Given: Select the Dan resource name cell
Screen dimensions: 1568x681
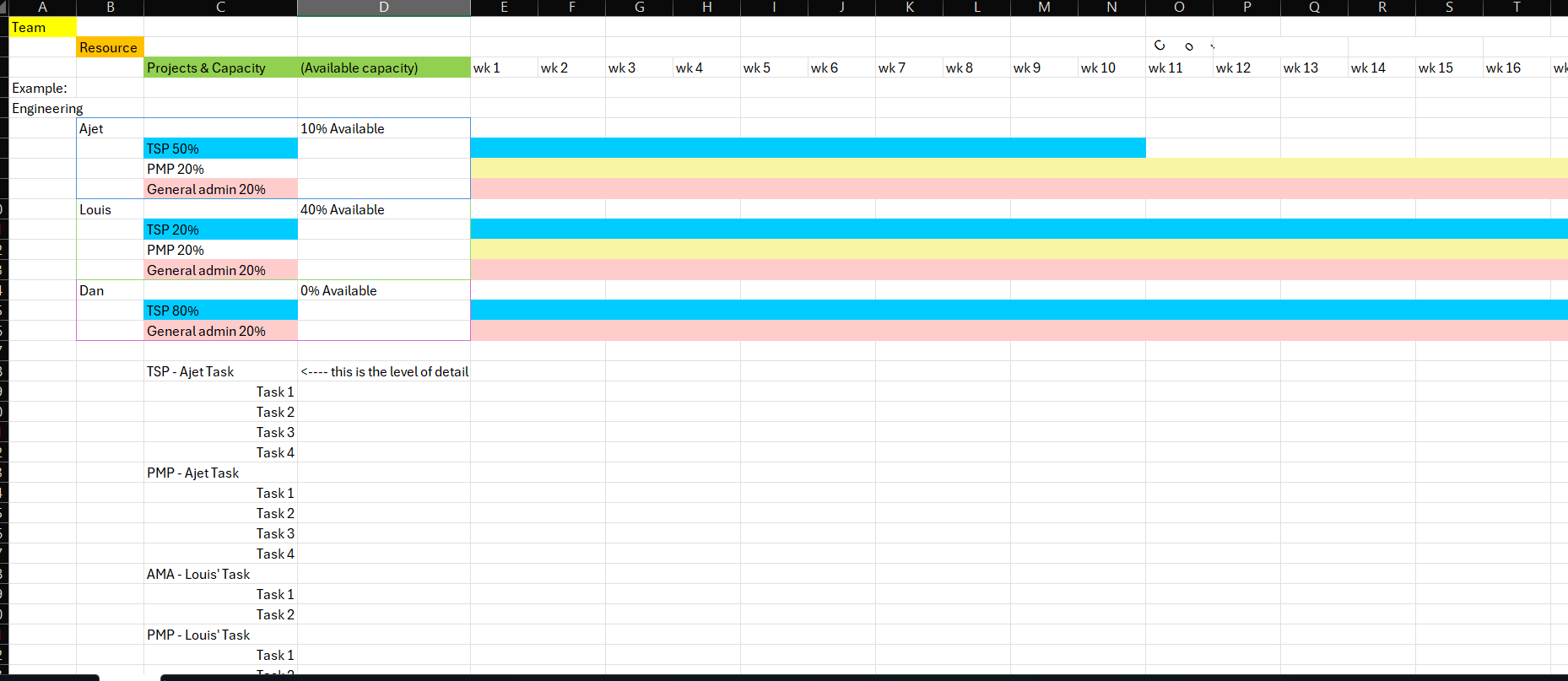Looking at the screenshot, I should pos(110,290).
